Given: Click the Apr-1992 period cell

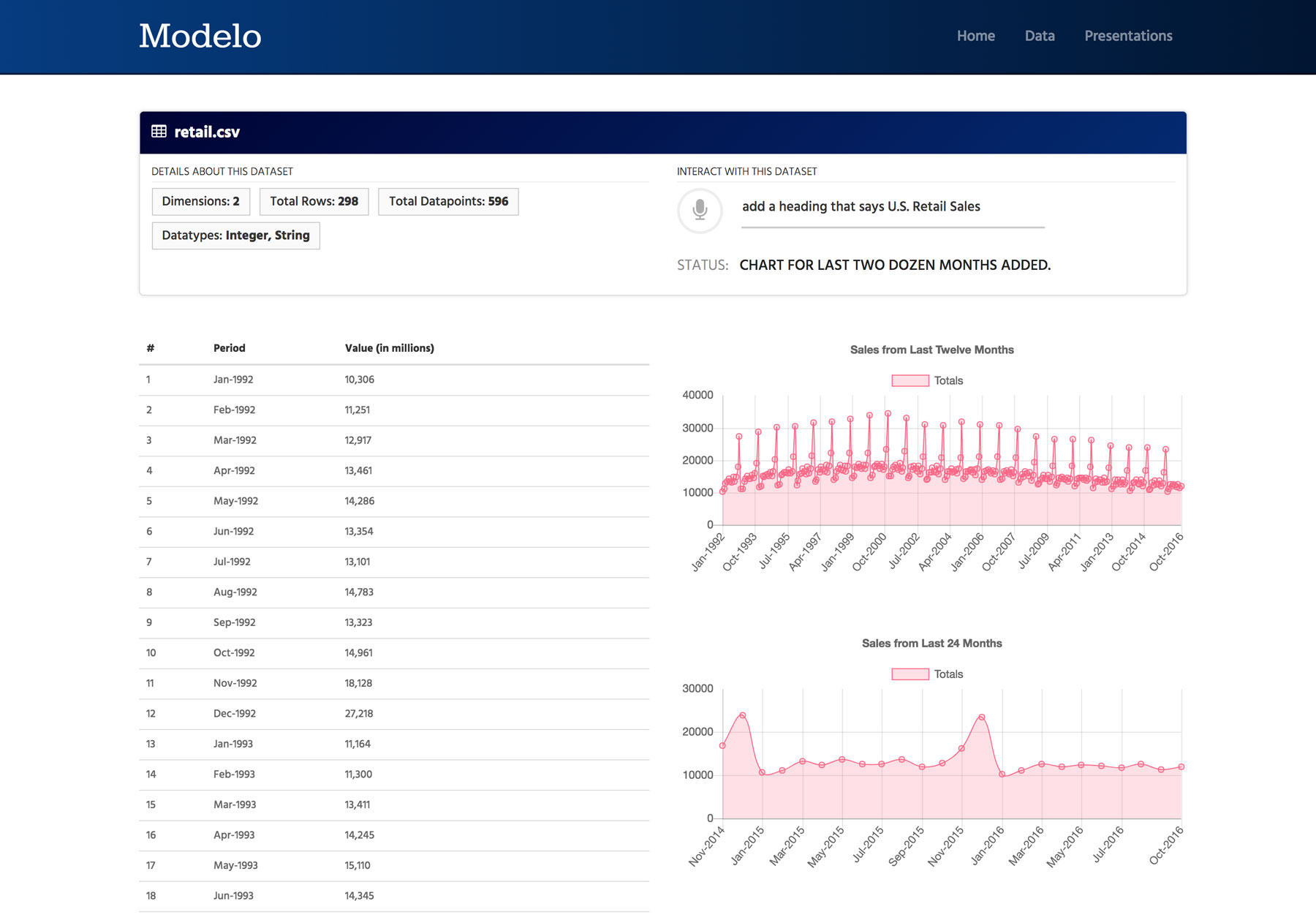Looking at the screenshot, I should (234, 470).
